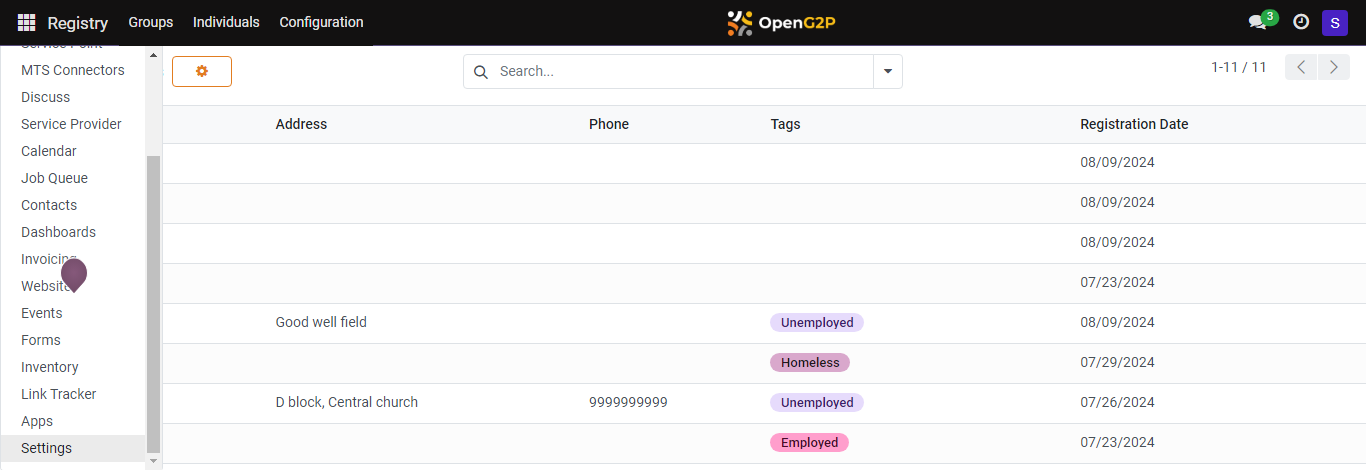Image resolution: width=1366 pixels, height=470 pixels.
Task: Go to previous page arrow
Action: (x=1301, y=67)
